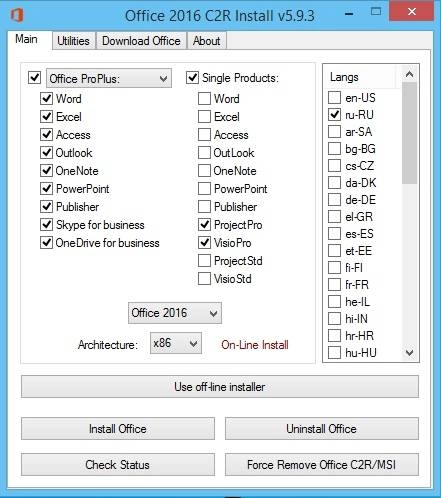441x498 pixels.
Task: Select the da-DK language checkbox
Action: tap(334, 183)
